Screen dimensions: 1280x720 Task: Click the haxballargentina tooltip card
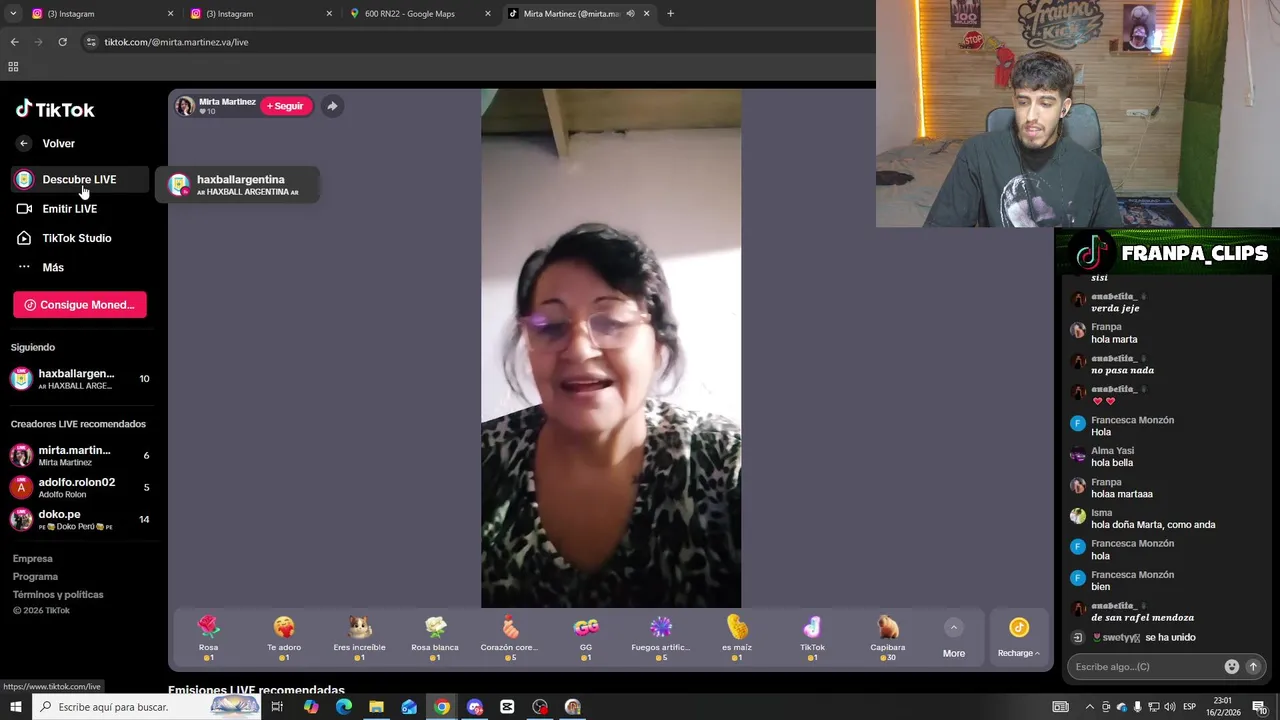point(238,185)
